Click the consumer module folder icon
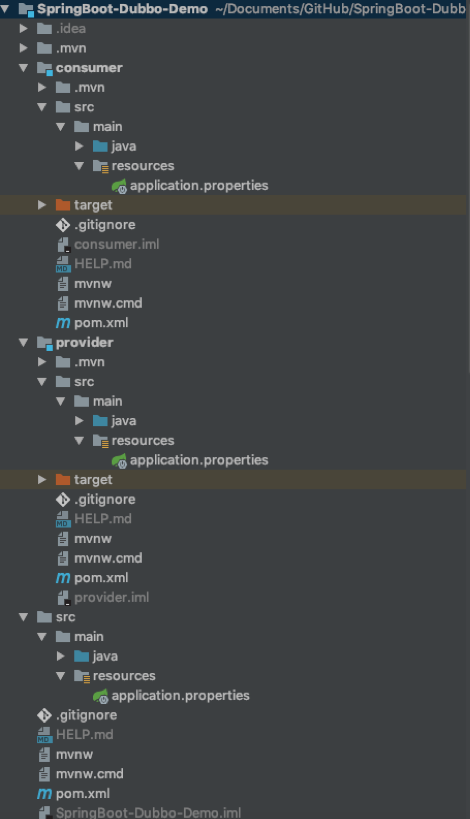This screenshot has height=819, width=470. [44, 68]
